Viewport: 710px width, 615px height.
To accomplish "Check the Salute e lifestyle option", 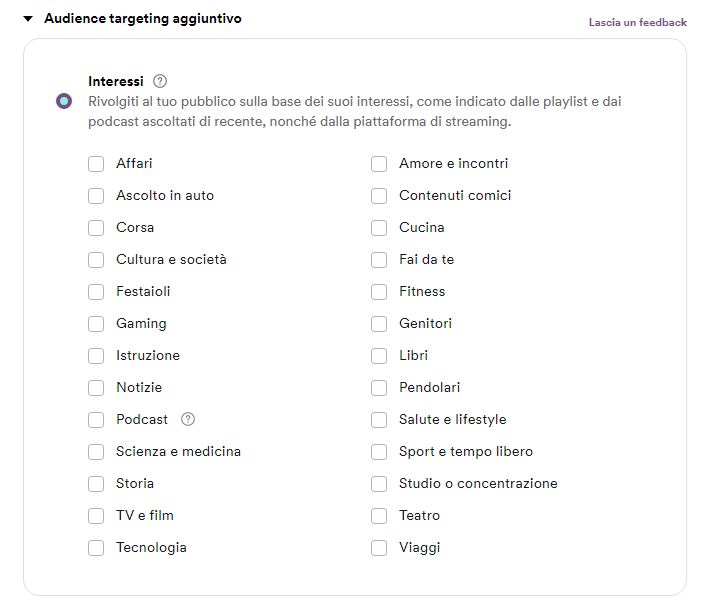I will (379, 420).
